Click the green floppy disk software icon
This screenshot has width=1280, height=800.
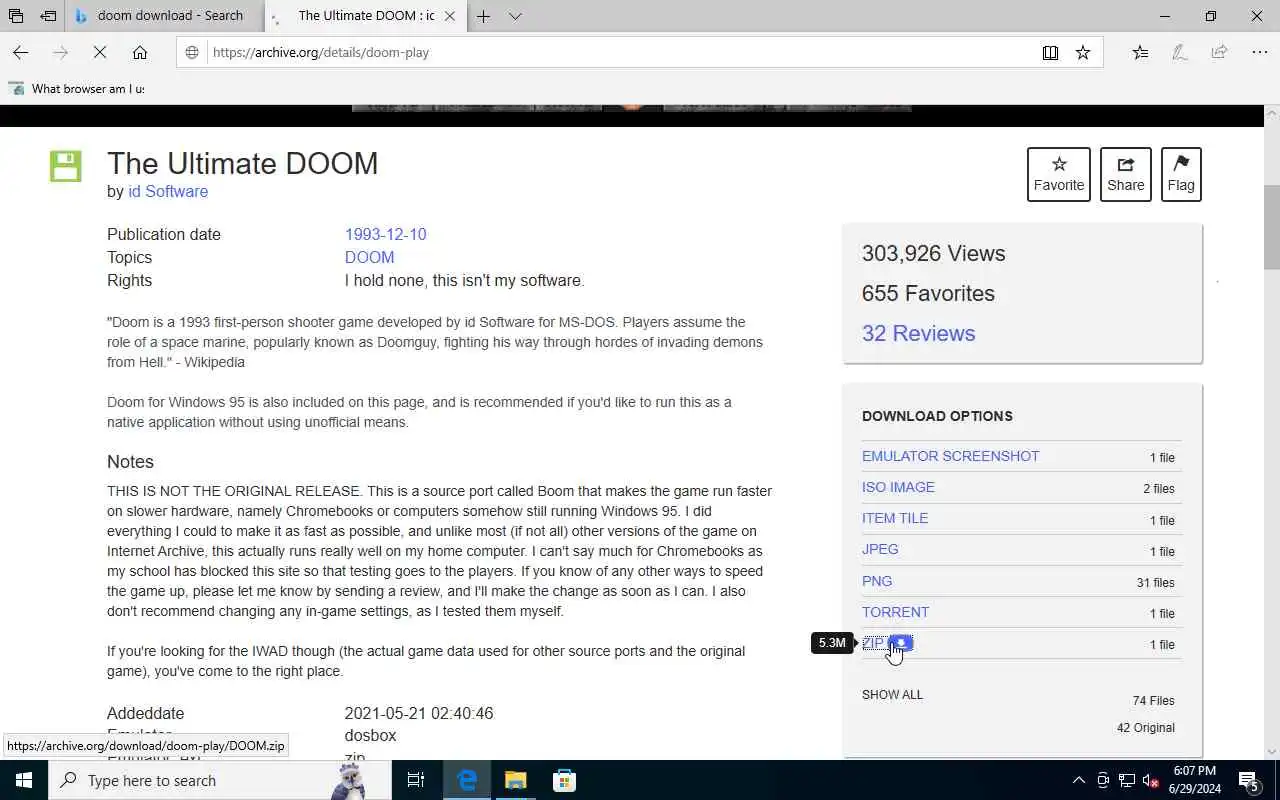point(66,166)
